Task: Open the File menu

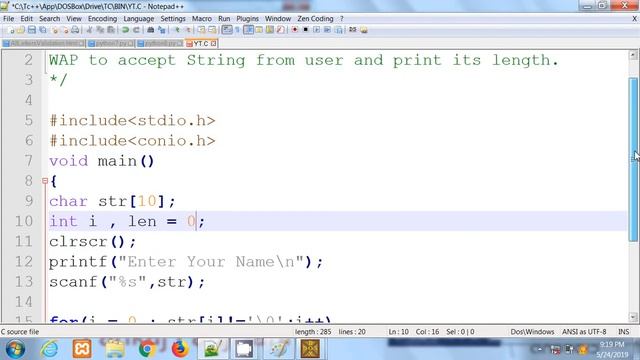Action: (9, 19)
